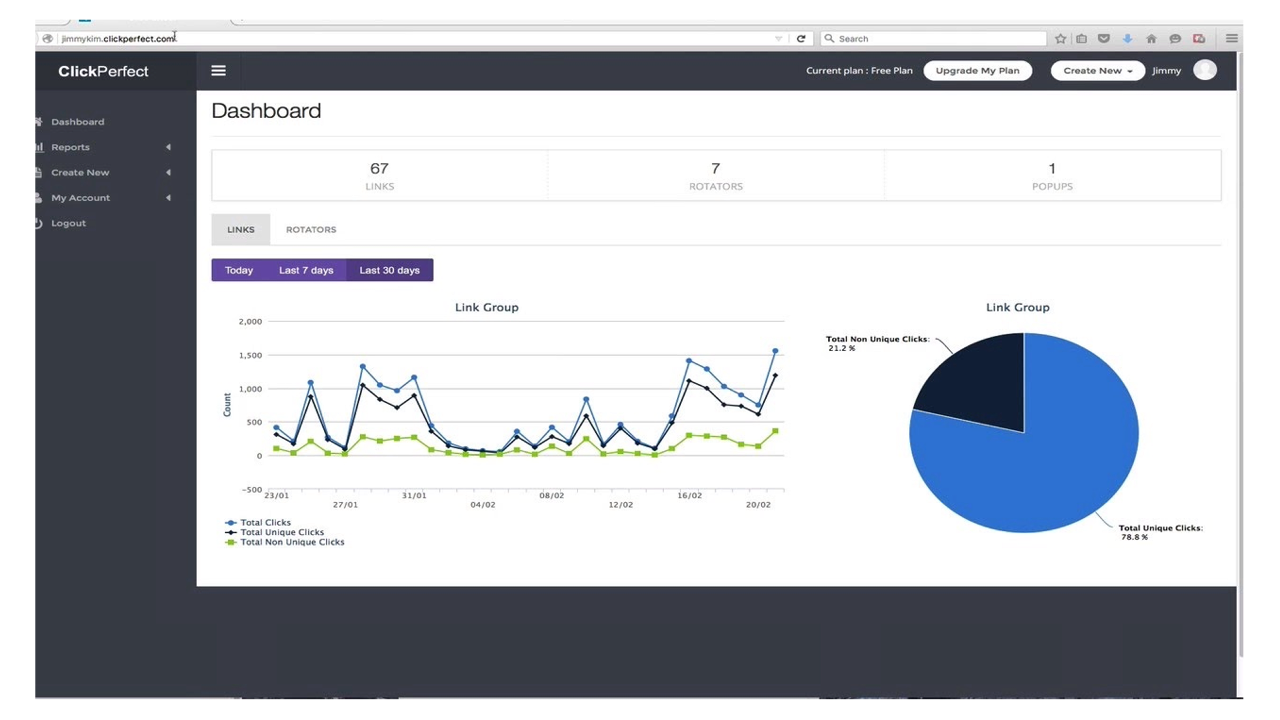Click the Create New icon in the sidebar

point(39,172)
